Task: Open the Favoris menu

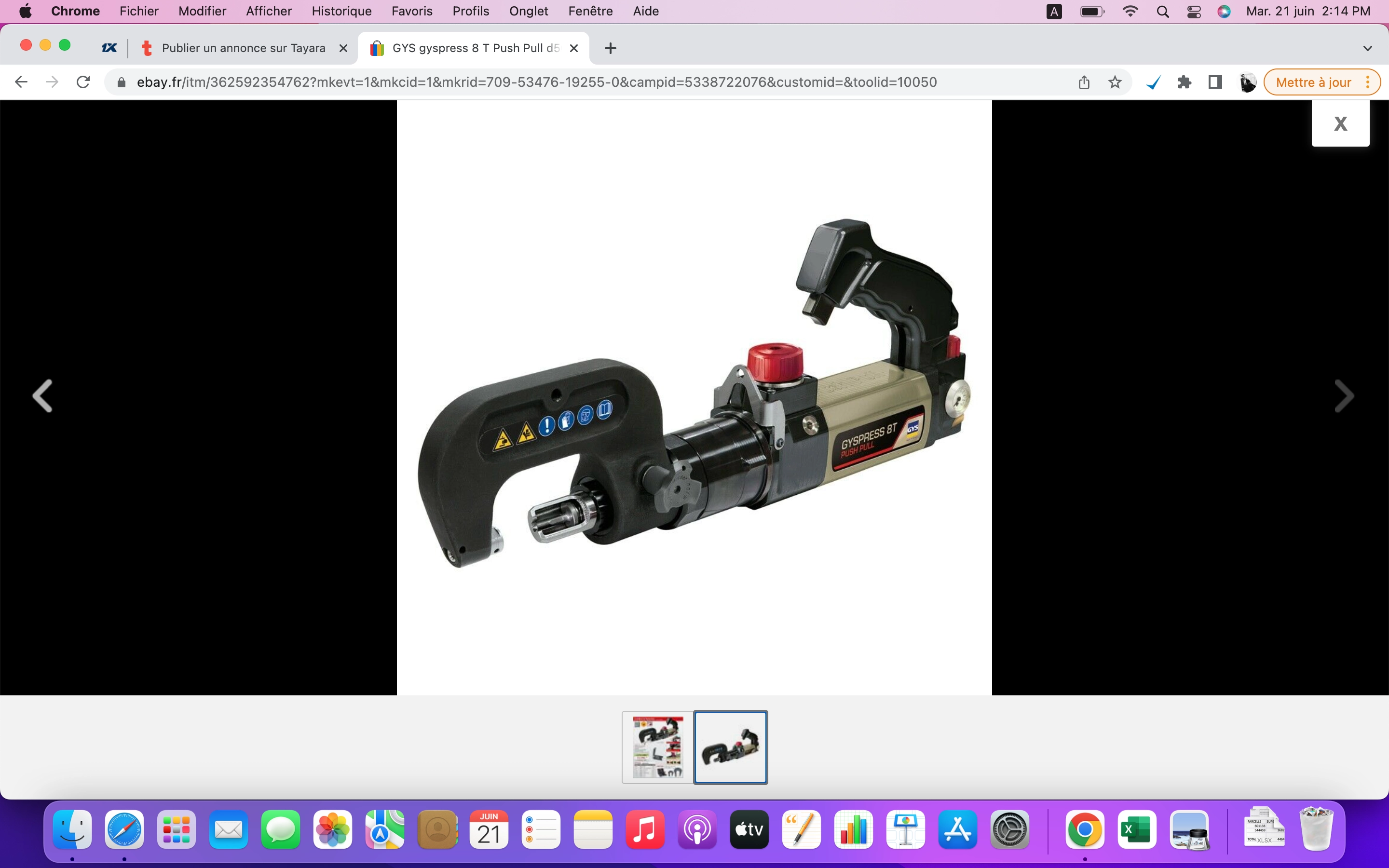Action: point(411,11)
